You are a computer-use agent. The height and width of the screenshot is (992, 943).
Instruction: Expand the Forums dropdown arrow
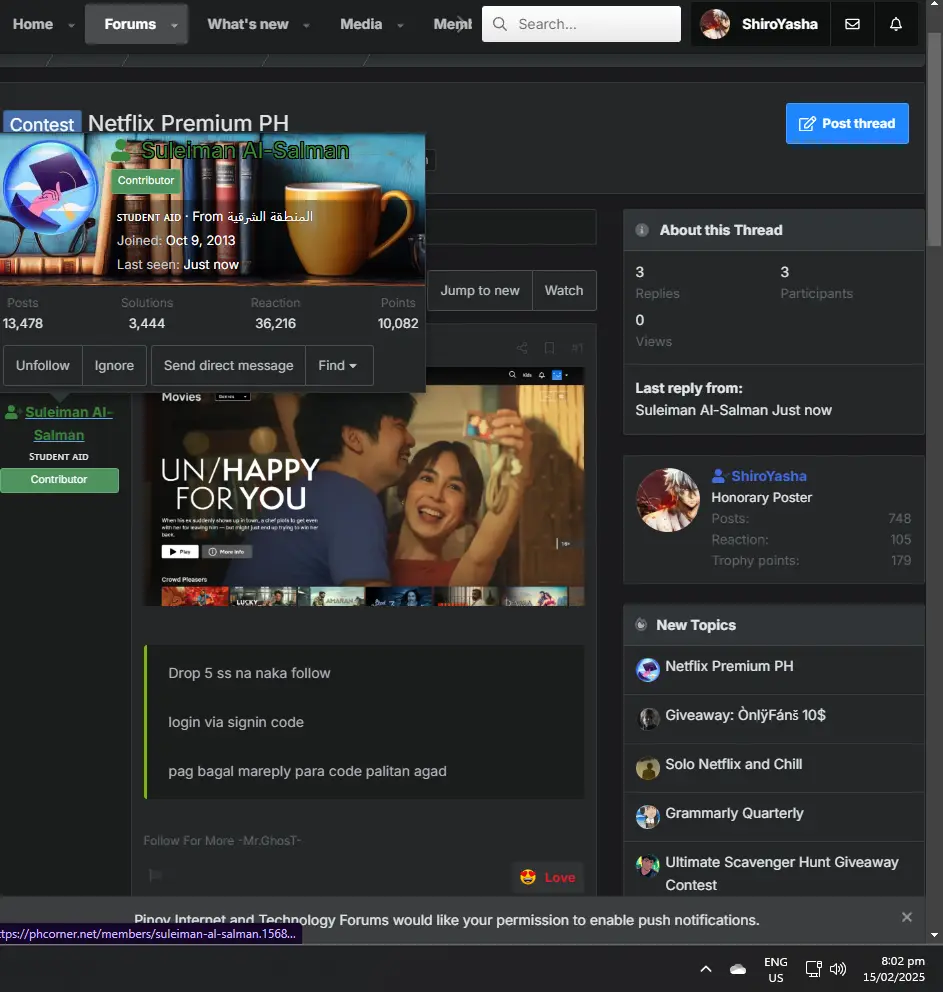point(174,25)
